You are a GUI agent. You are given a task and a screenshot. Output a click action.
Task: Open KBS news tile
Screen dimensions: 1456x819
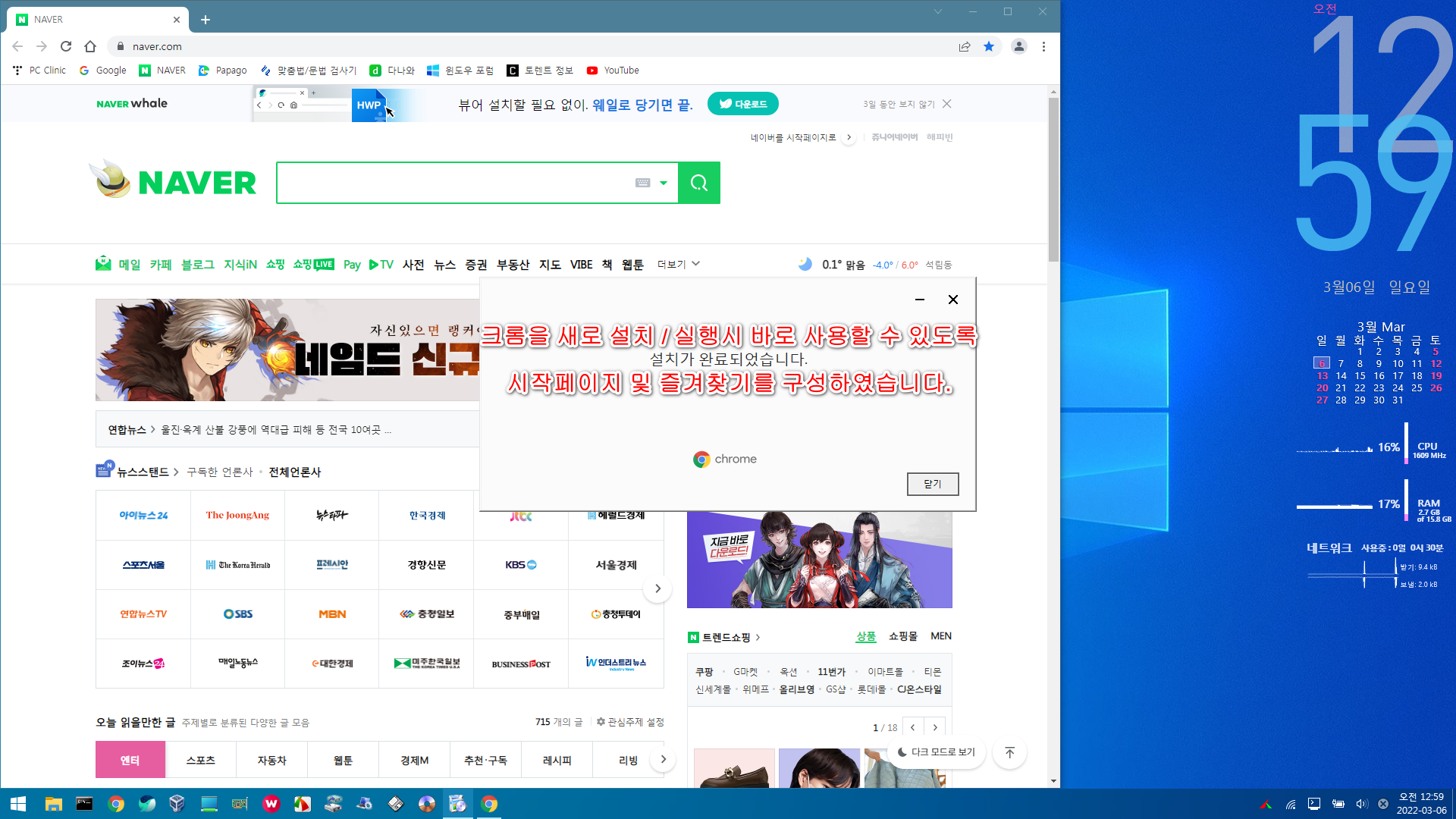(521, 565)
